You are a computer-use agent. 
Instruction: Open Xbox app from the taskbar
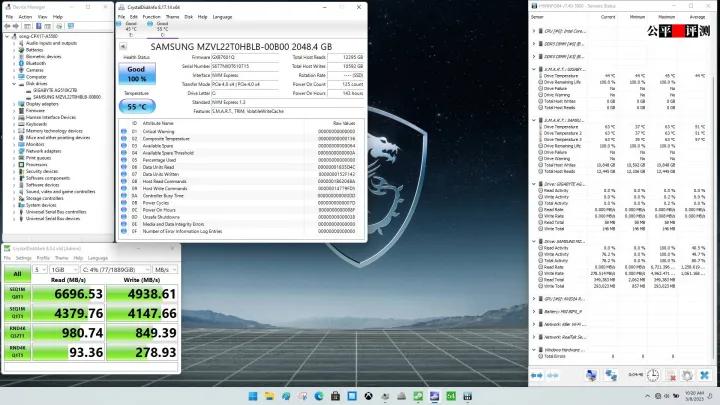[x=368, y=396]
